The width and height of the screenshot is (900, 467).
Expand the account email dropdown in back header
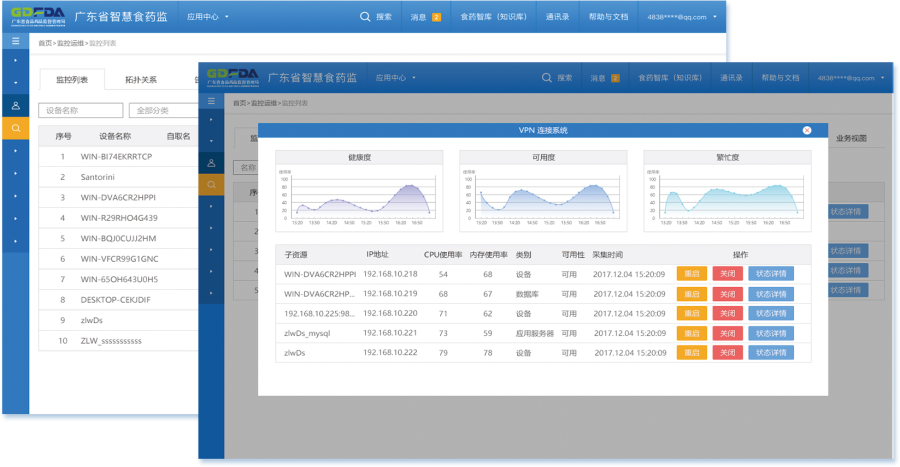point(682,17)
